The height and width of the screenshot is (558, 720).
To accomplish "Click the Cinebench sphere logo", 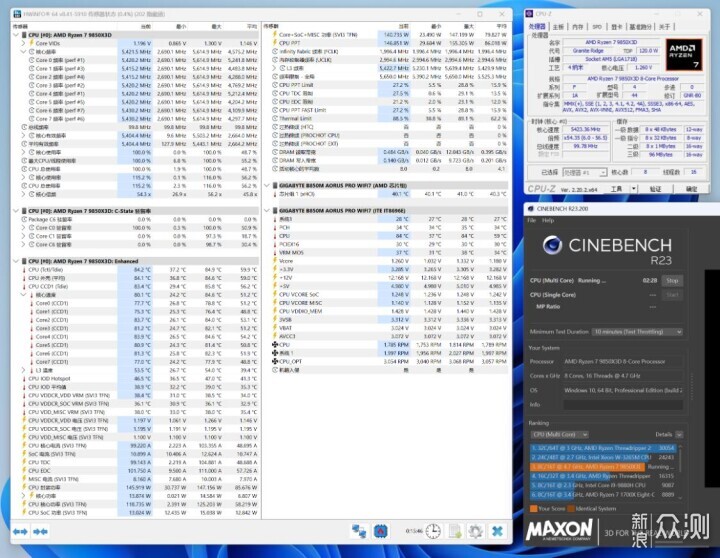I will click(x=552, y=245).
